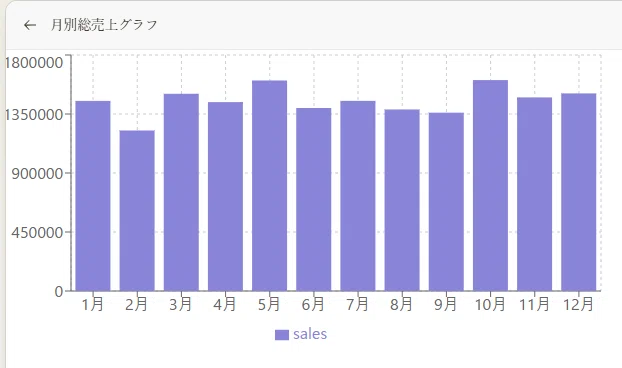Viewport: 622px width, 368px height.
Task: Select the 12月 sales bar
Action: pyautogui.click(x=579, y=192)
